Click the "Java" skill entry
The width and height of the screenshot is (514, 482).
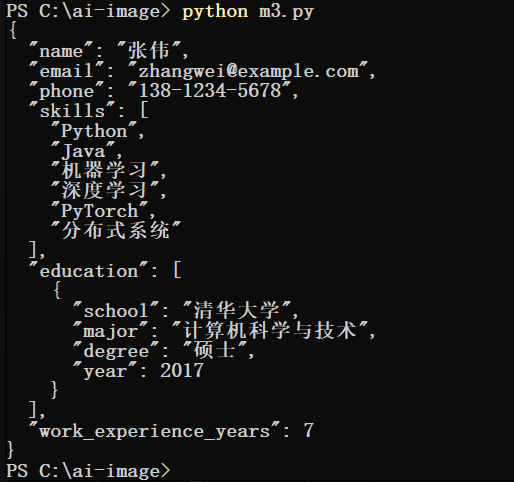pos(83,151)
